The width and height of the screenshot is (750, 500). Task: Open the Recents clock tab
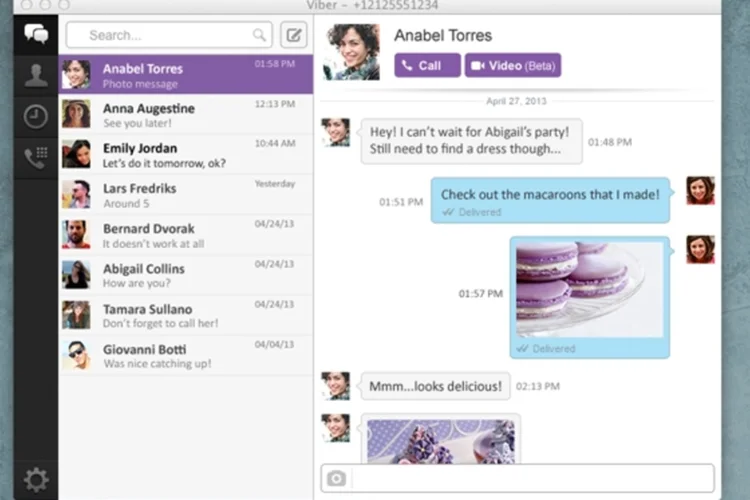[36, 116]
